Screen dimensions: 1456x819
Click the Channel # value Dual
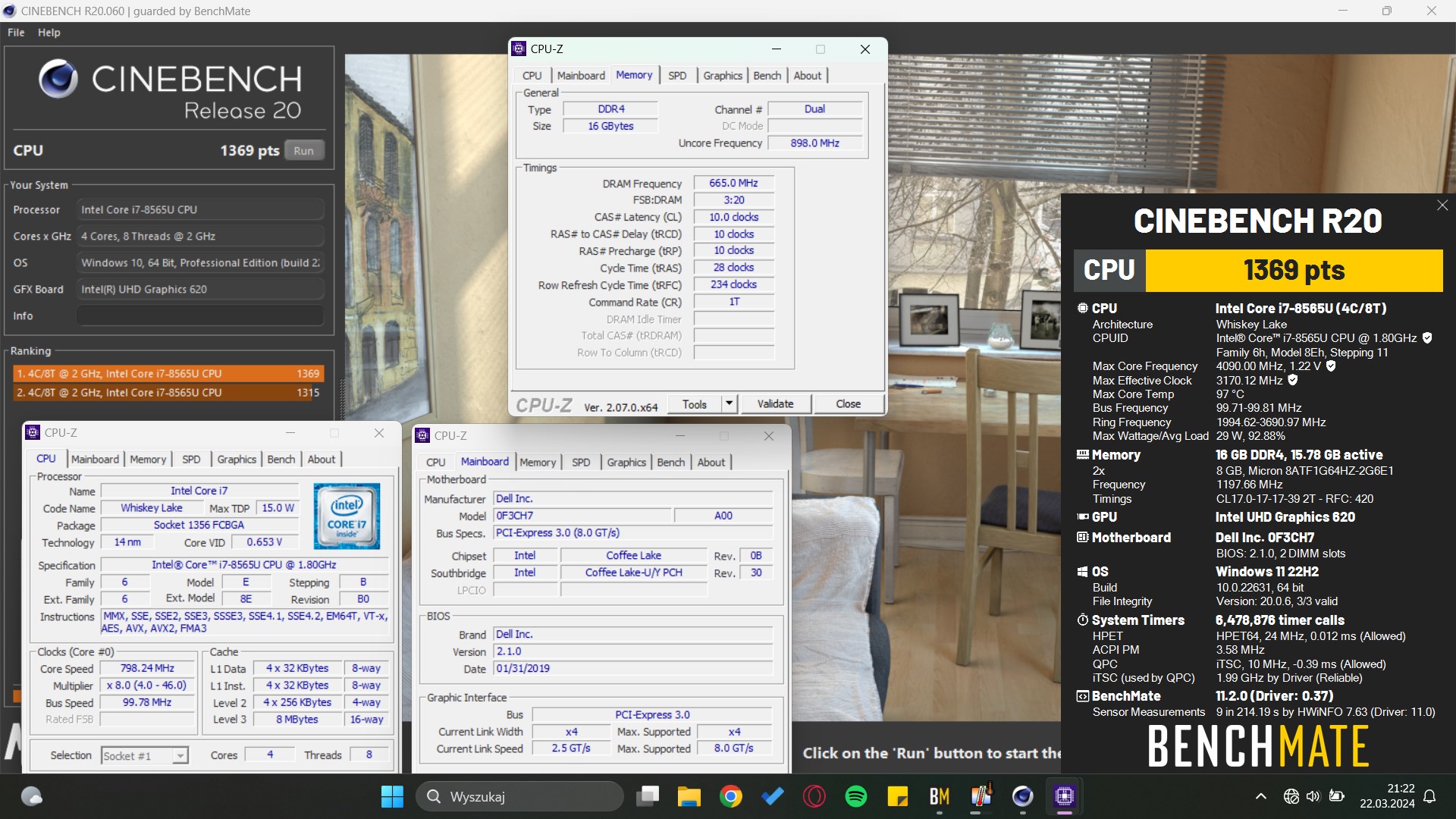[x=815, y=109]
